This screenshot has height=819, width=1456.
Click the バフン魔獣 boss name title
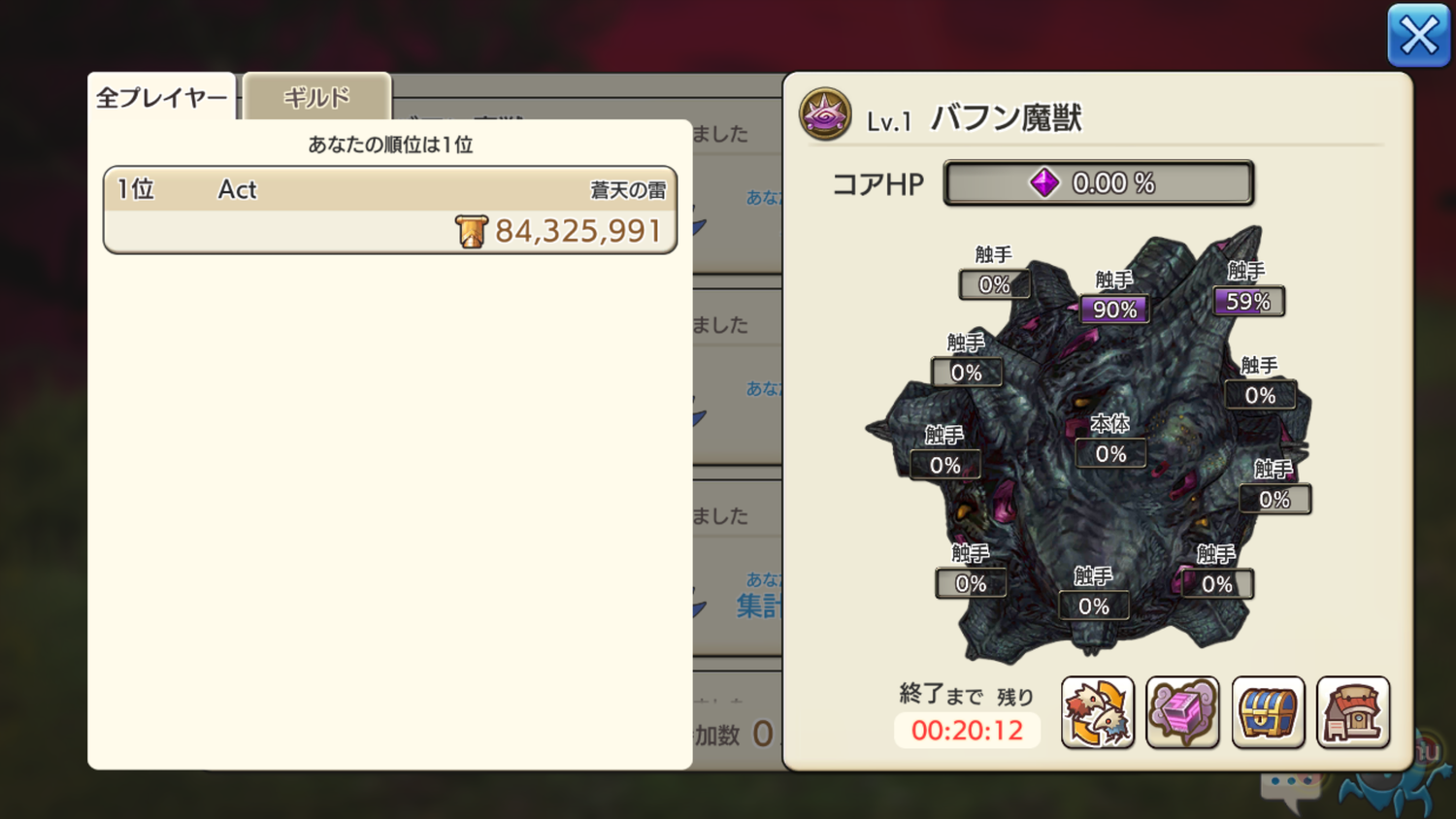[1006, 118]
